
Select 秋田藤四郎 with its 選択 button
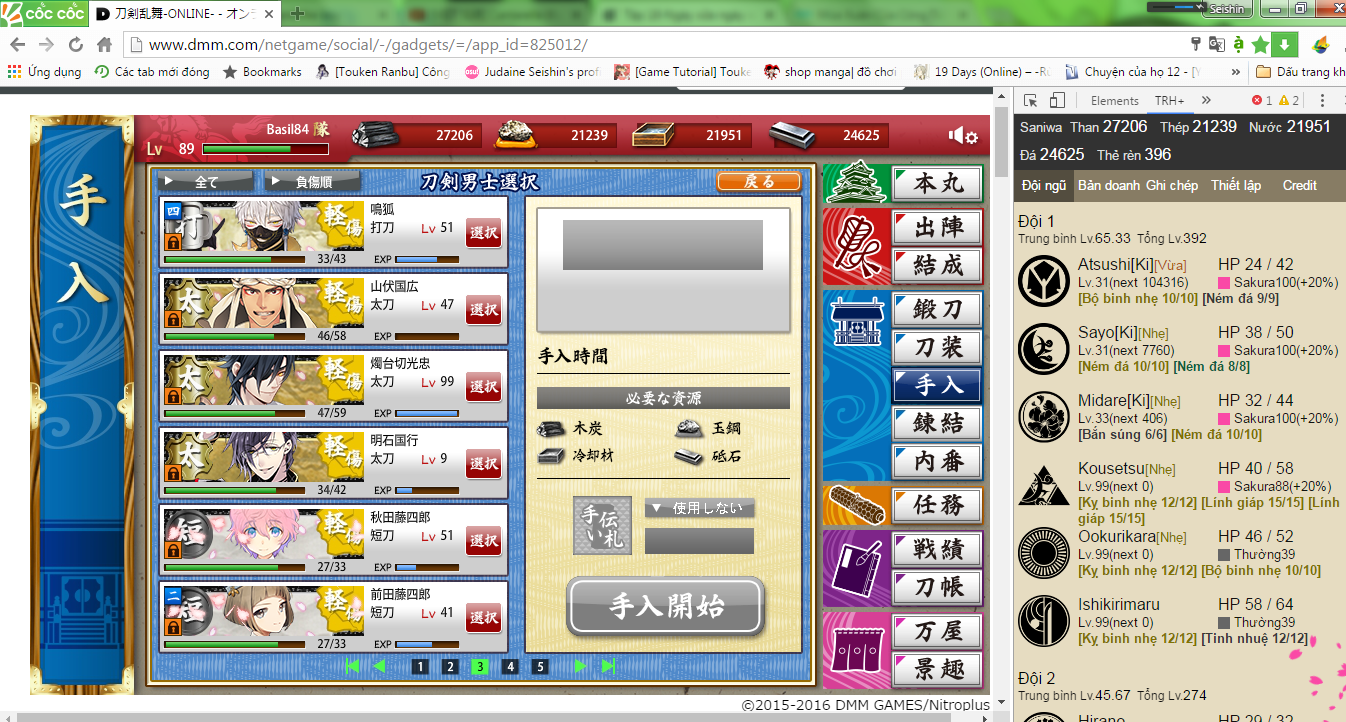pos(484,540)
